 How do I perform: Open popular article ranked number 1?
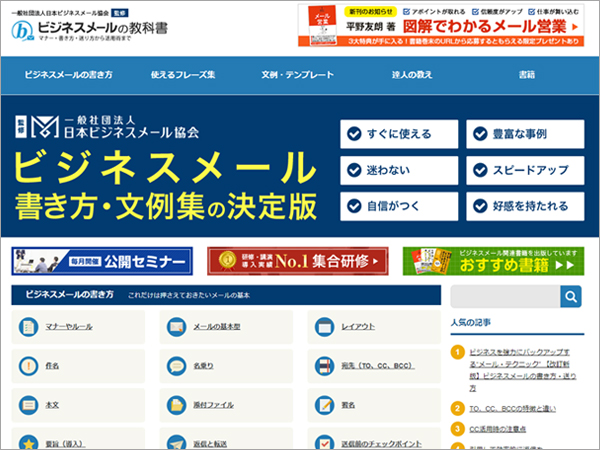(523, 370)
